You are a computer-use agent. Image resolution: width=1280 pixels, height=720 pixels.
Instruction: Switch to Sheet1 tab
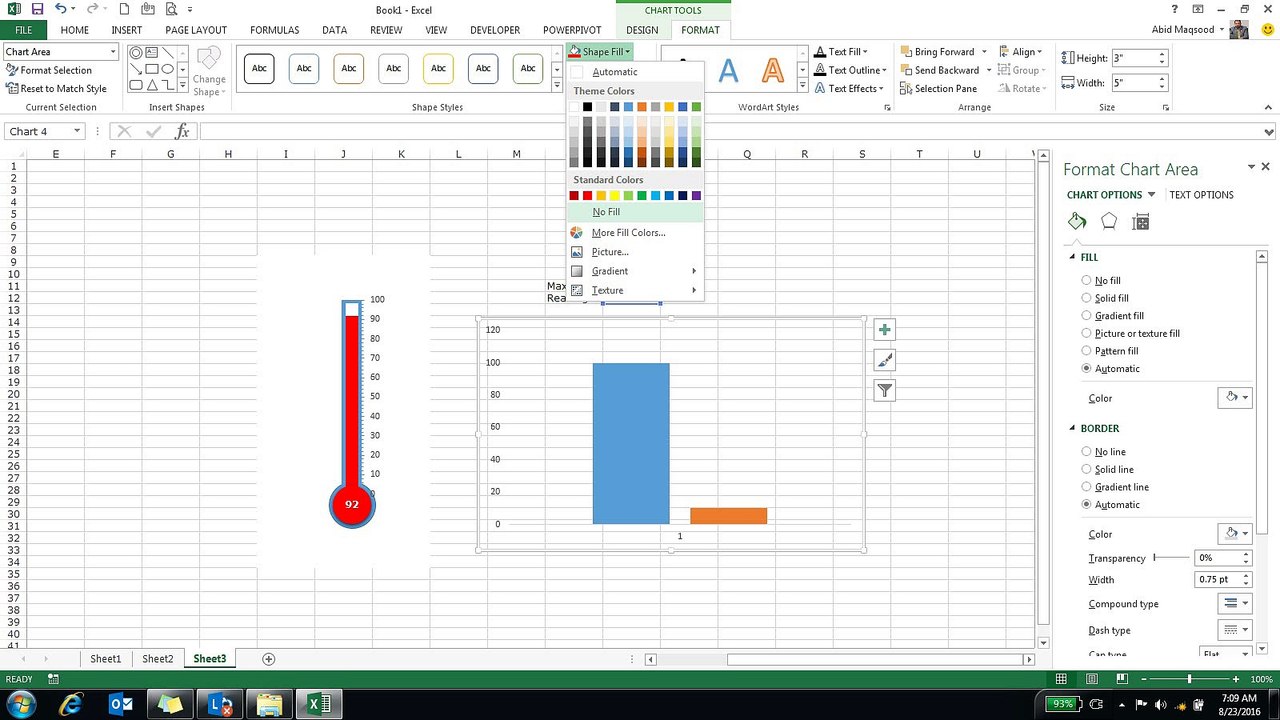click(105, 659)
